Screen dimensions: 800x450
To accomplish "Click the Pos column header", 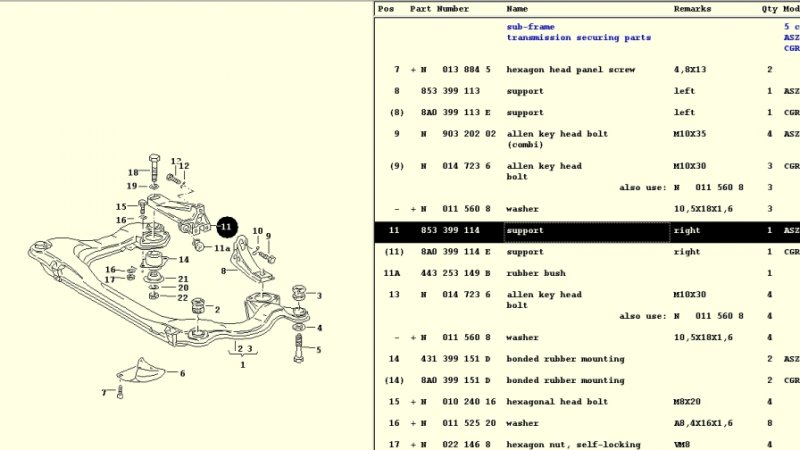I will [386, 9].
